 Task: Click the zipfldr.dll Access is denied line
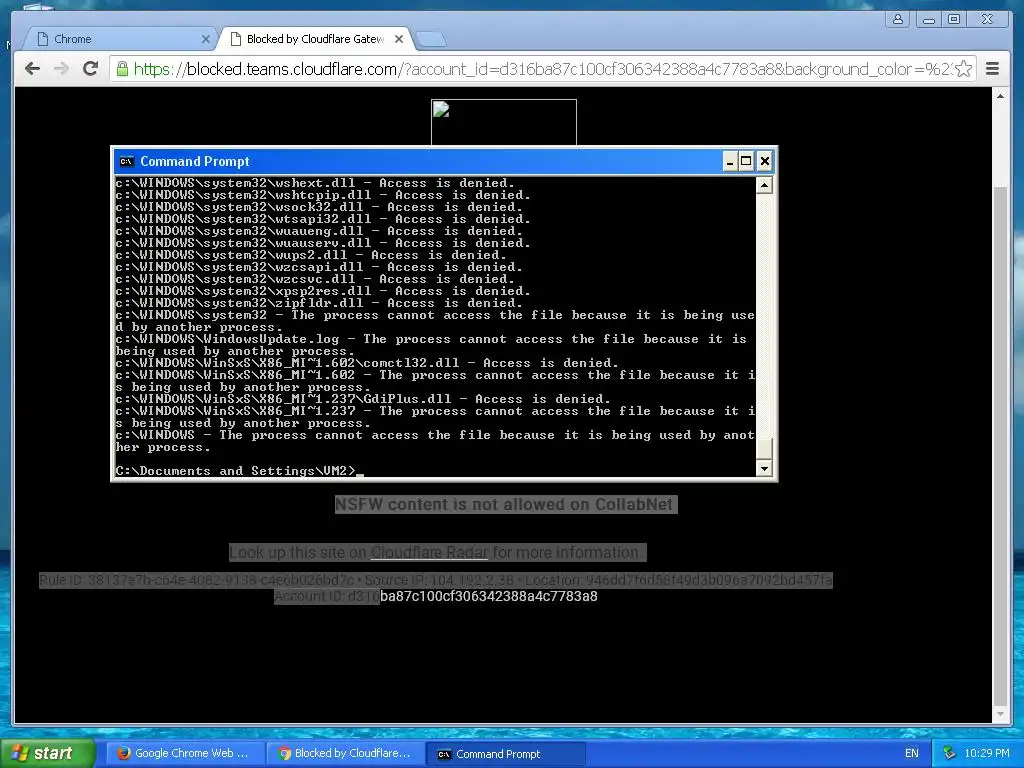(319, 303)
